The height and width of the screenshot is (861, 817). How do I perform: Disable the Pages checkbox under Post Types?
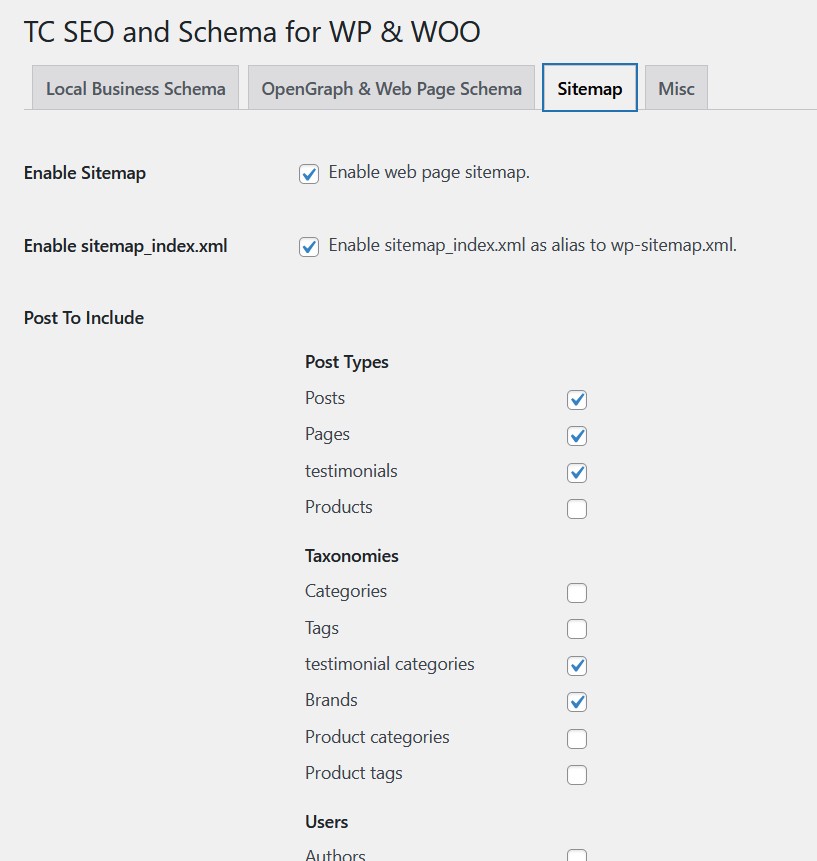click(576, 436)
